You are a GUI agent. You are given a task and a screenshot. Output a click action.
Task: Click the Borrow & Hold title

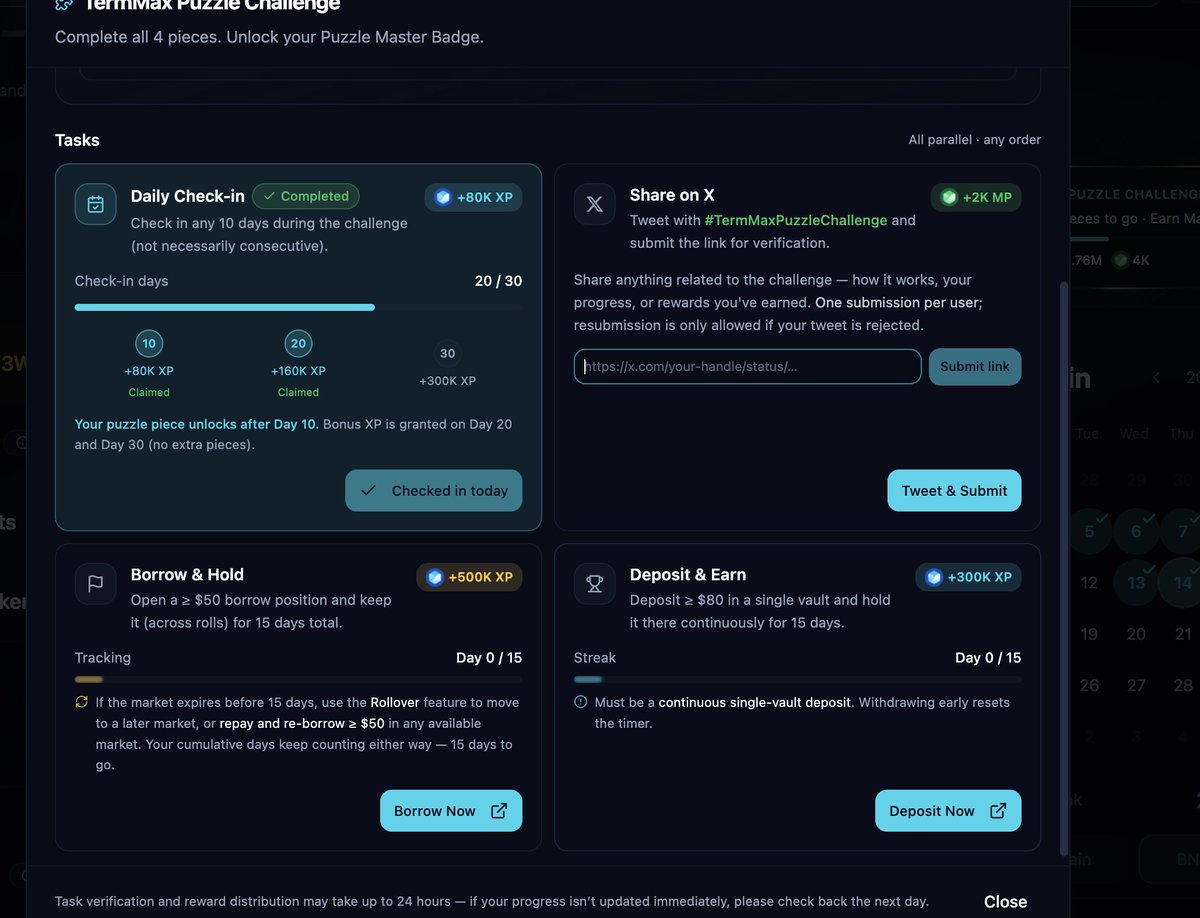pos(187,575)
